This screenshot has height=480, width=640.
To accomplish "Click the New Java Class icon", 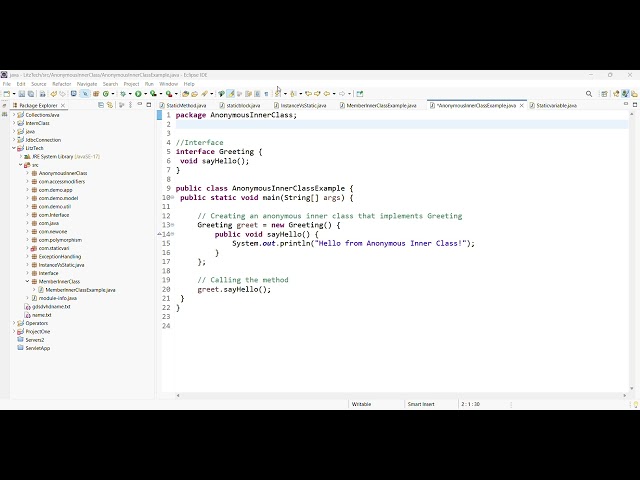I will pyautogui.click(x=106, y=94).
